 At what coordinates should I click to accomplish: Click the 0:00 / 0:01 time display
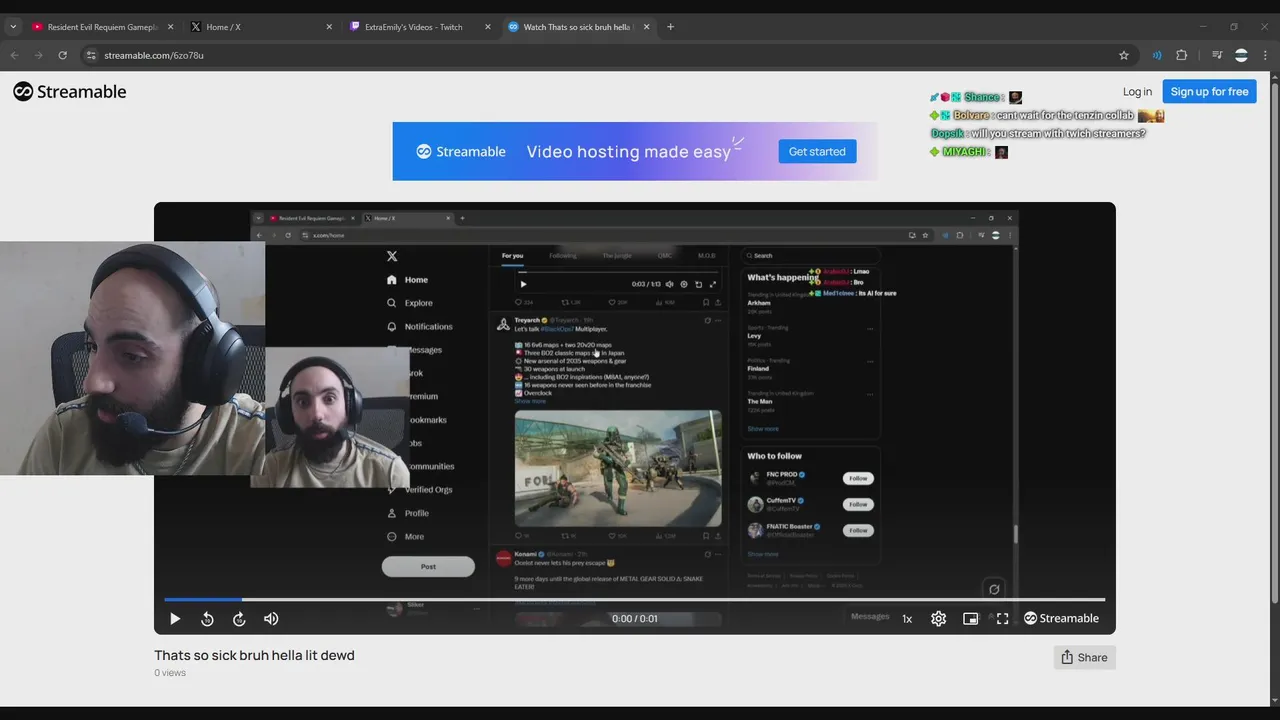click(x=635, y=619)
